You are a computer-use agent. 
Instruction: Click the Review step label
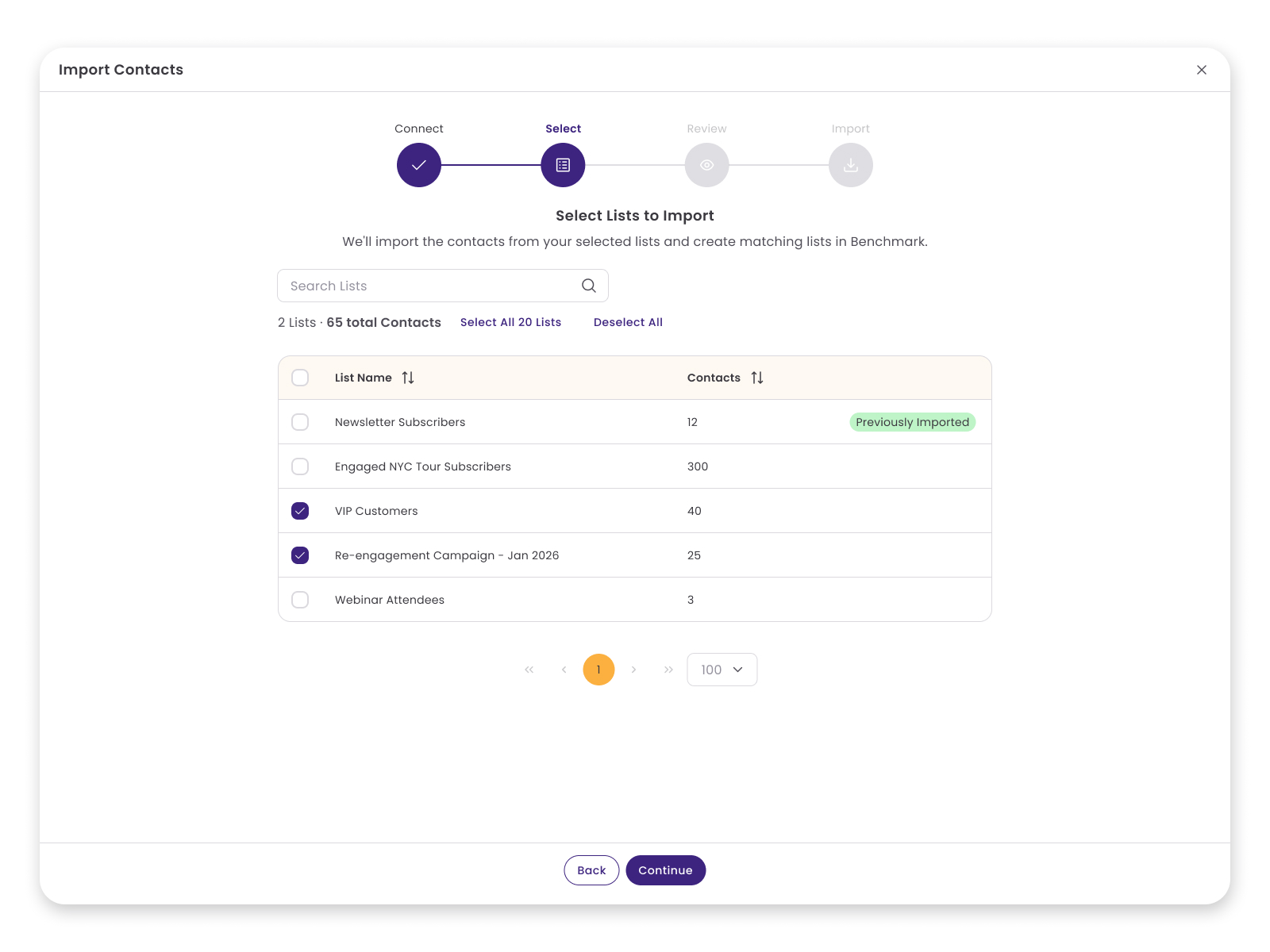[706, 129]
